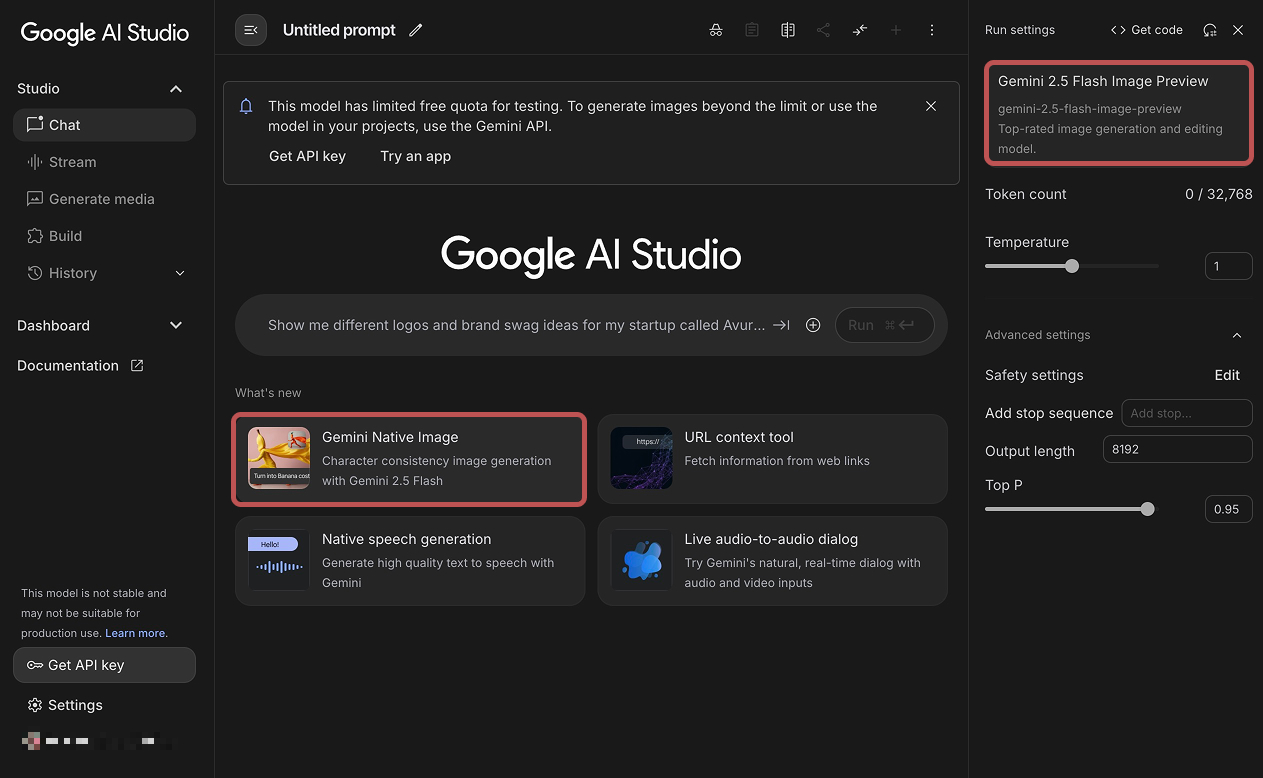
Task: Edit the Untitled prompt title pencil icon
Action: pos(416,30)
